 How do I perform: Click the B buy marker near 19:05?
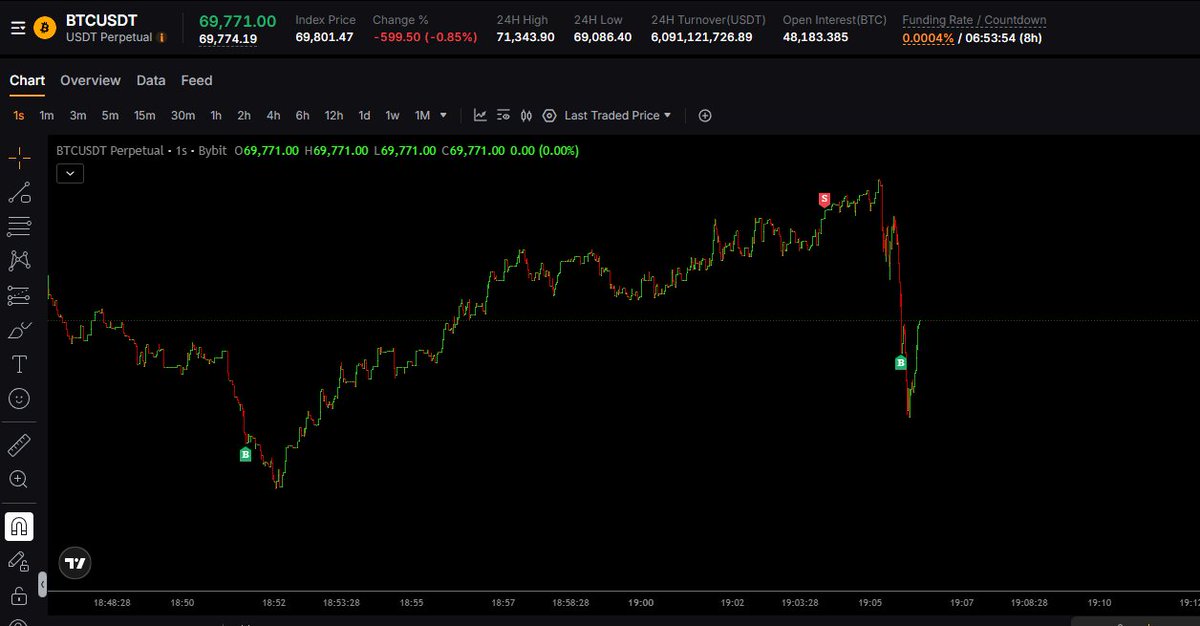click(901, 363)
